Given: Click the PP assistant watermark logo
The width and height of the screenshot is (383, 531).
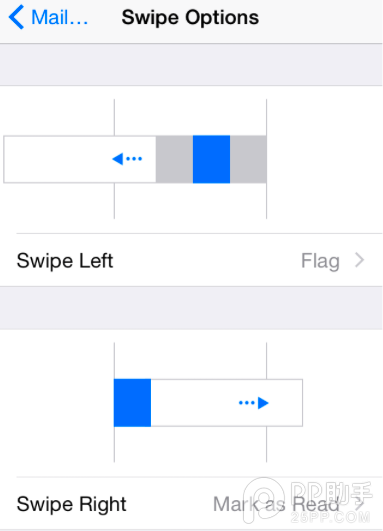Looking at the screenshot, I should (307, 501).
